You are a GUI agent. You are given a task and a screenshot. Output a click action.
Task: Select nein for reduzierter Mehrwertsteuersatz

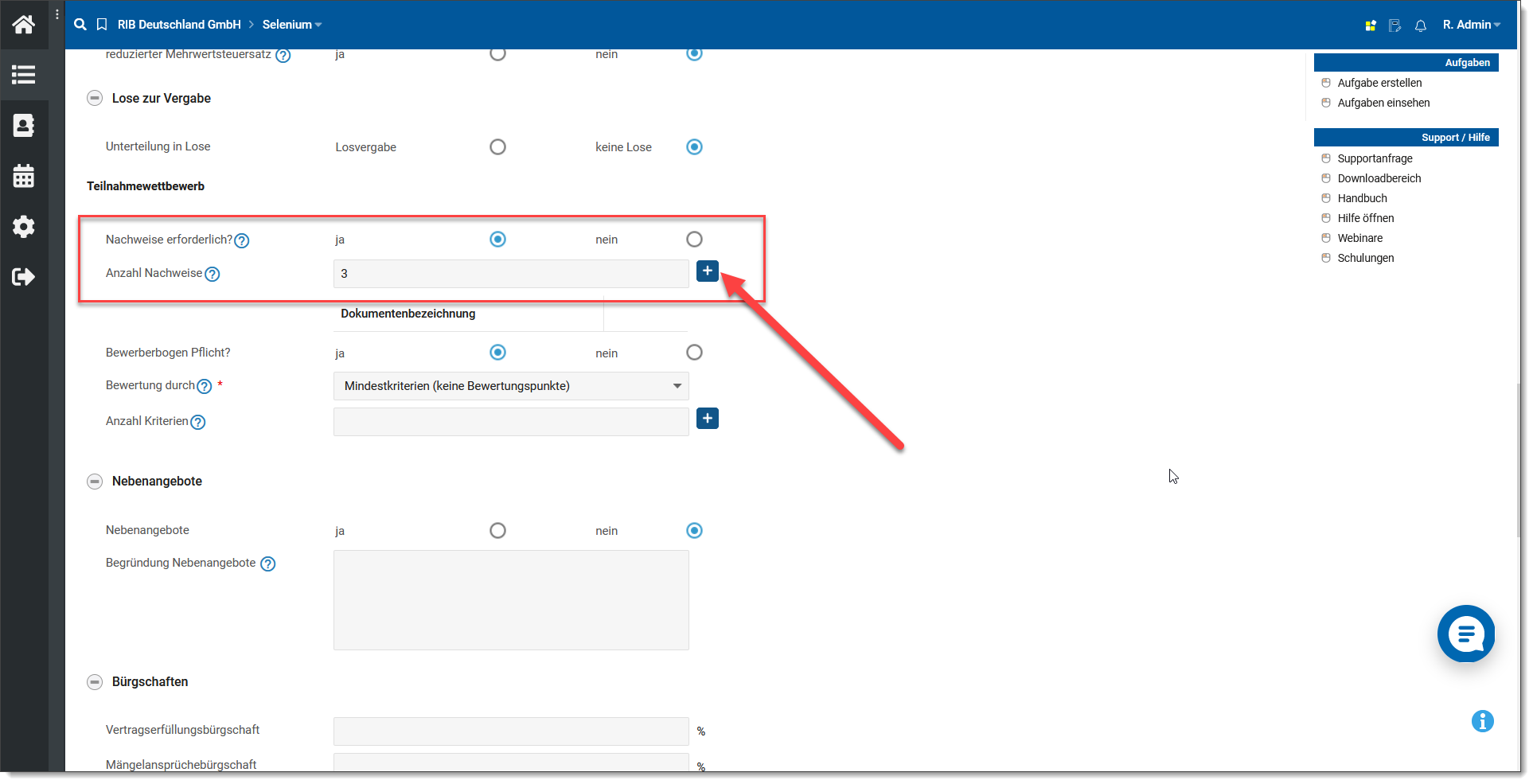click(695, 53)
